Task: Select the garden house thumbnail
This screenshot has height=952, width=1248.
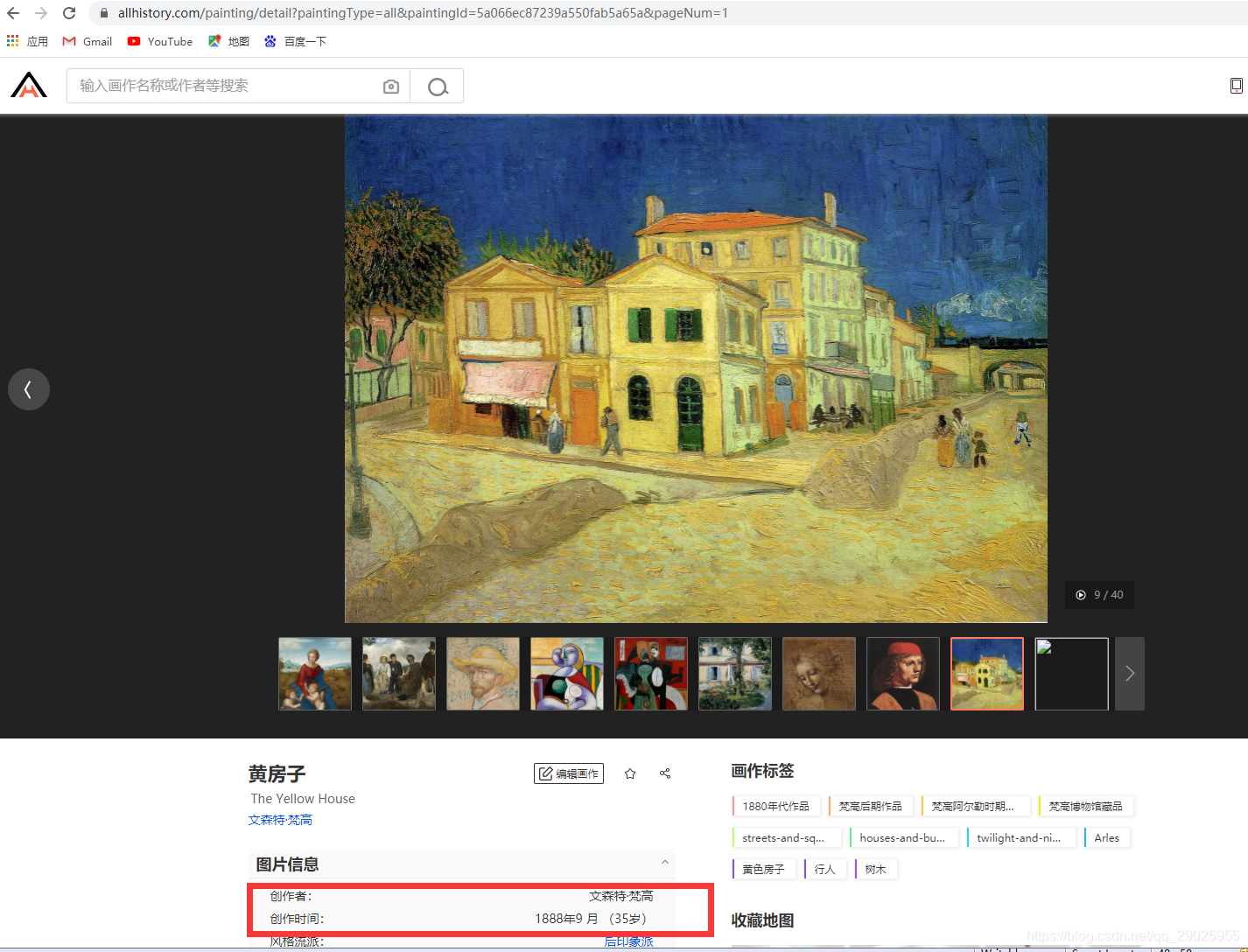Action: pyautogui.click(x=735, y=674)
